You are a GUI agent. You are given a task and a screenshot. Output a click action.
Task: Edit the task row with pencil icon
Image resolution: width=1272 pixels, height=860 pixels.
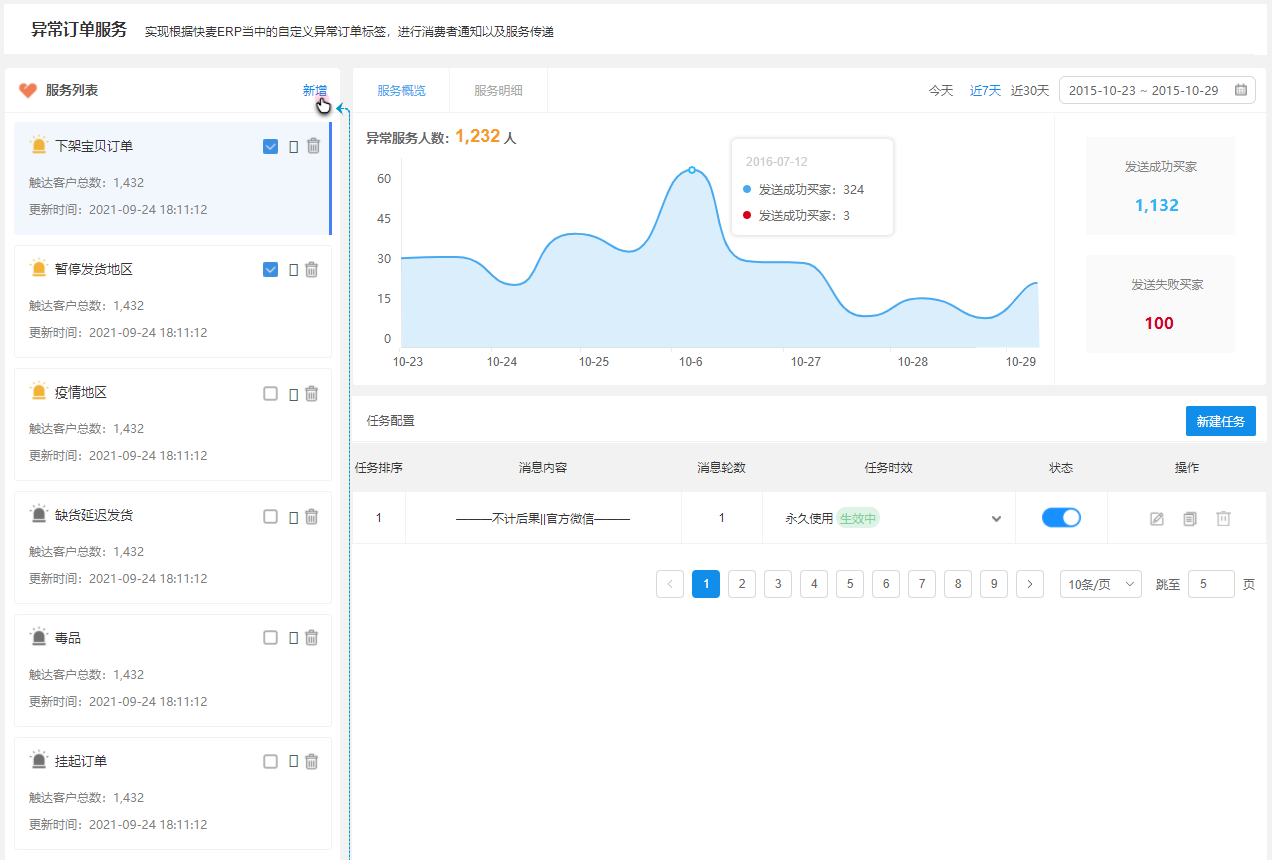point(1157,518)
